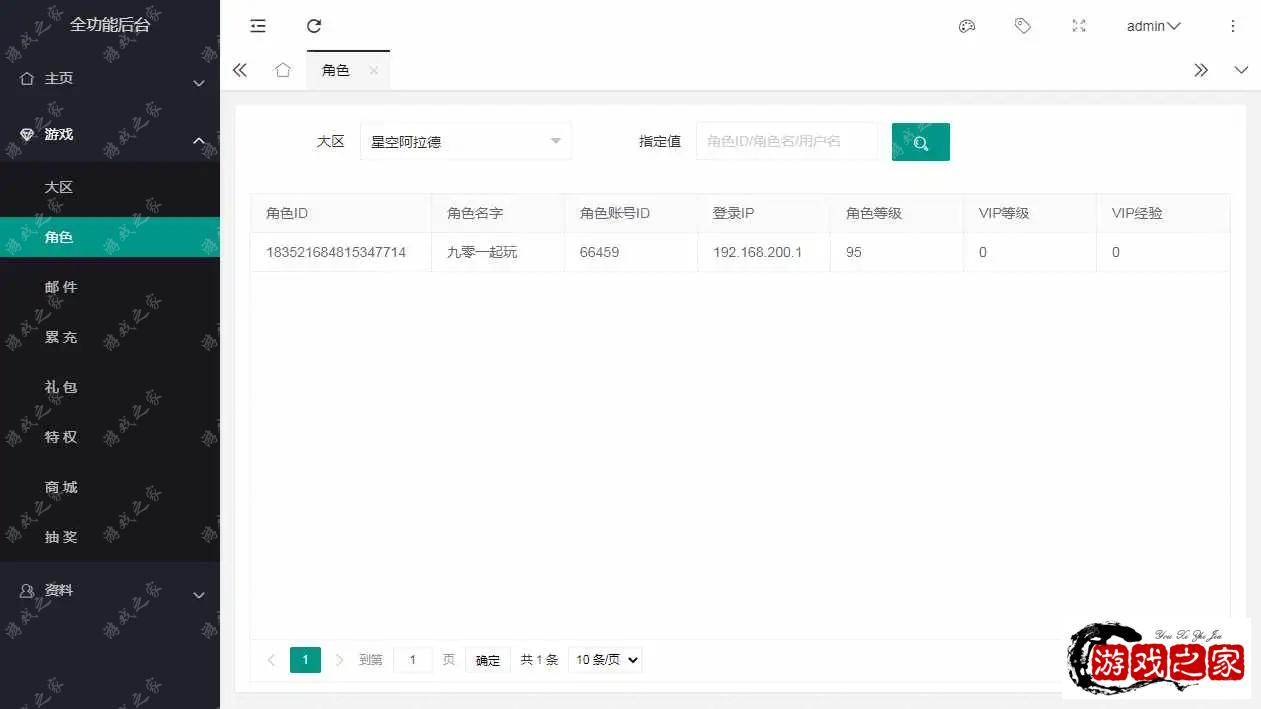This screenshot has width=1261, height=709.
Task: Click the more options kebab icon
Action: pos(1232,26)
